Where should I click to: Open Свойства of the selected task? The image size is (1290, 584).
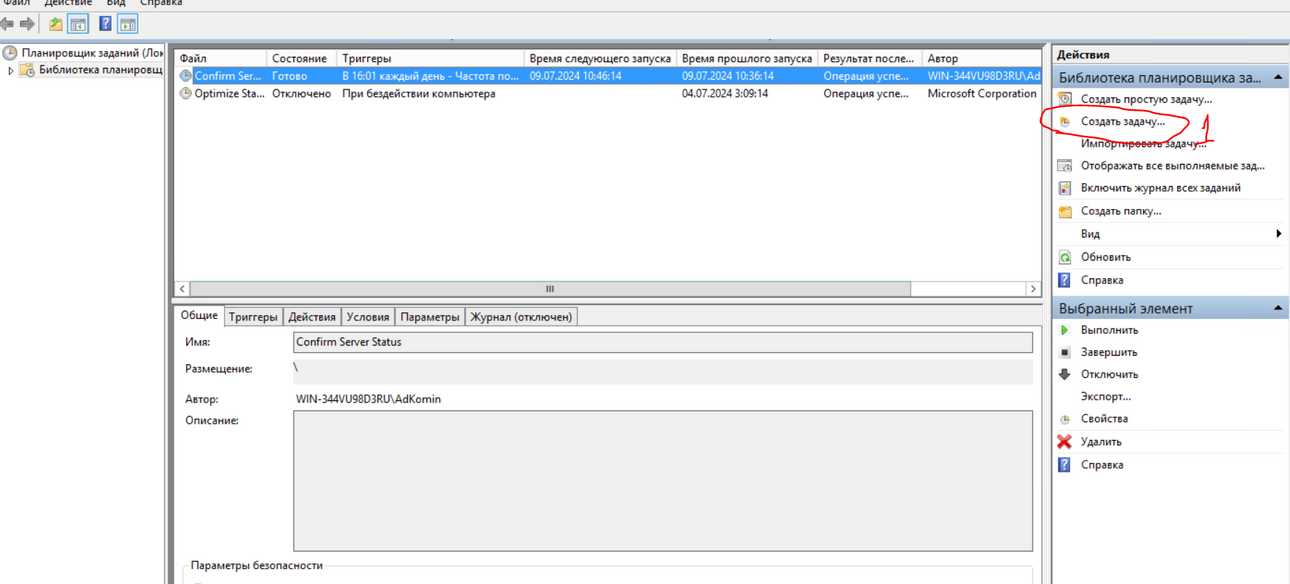(x=1104, y=419)
